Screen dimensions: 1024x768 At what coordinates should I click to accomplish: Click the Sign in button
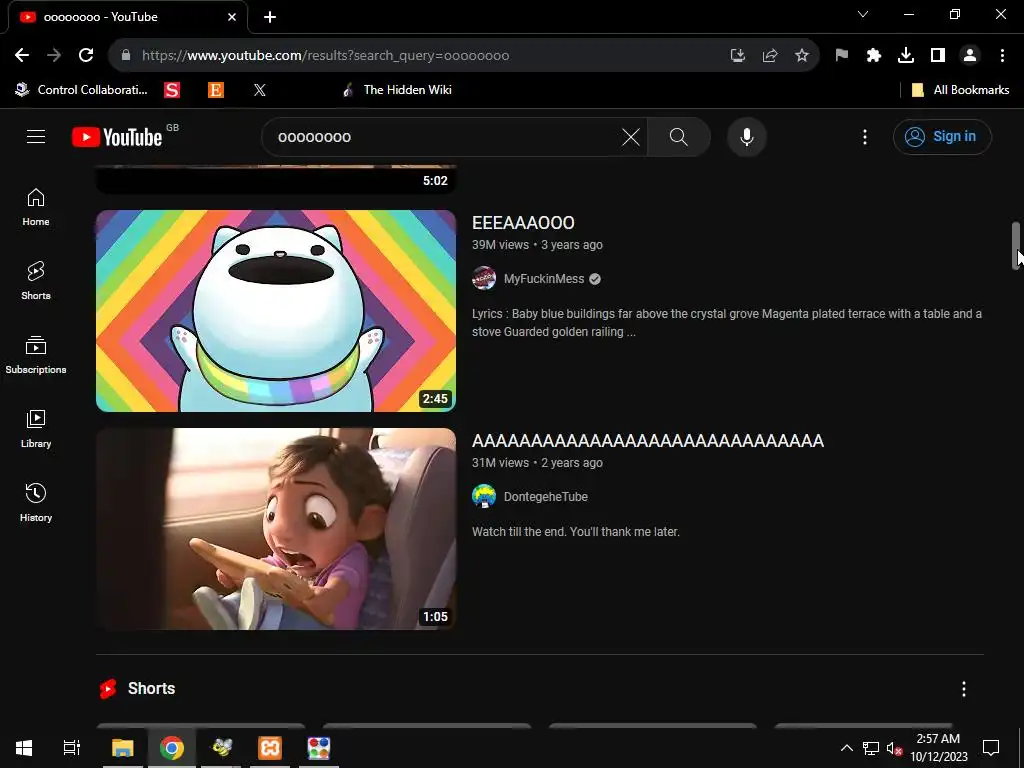[x=942, y=136]
